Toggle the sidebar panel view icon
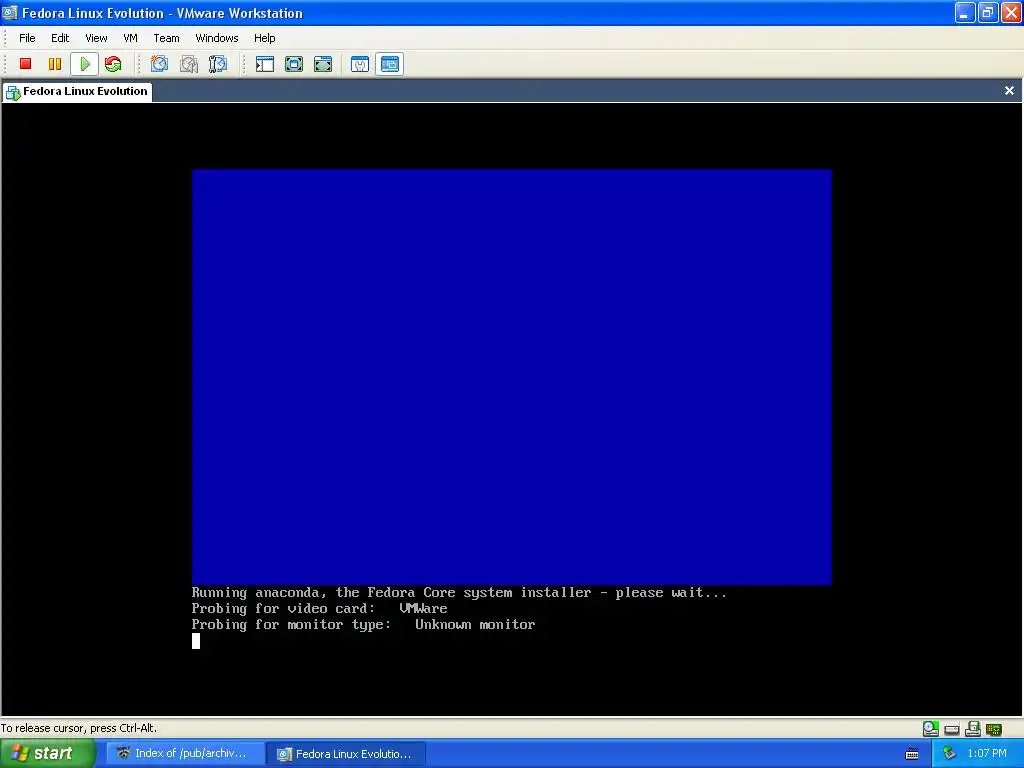1024x768 pixels. [x=264, y=64]
